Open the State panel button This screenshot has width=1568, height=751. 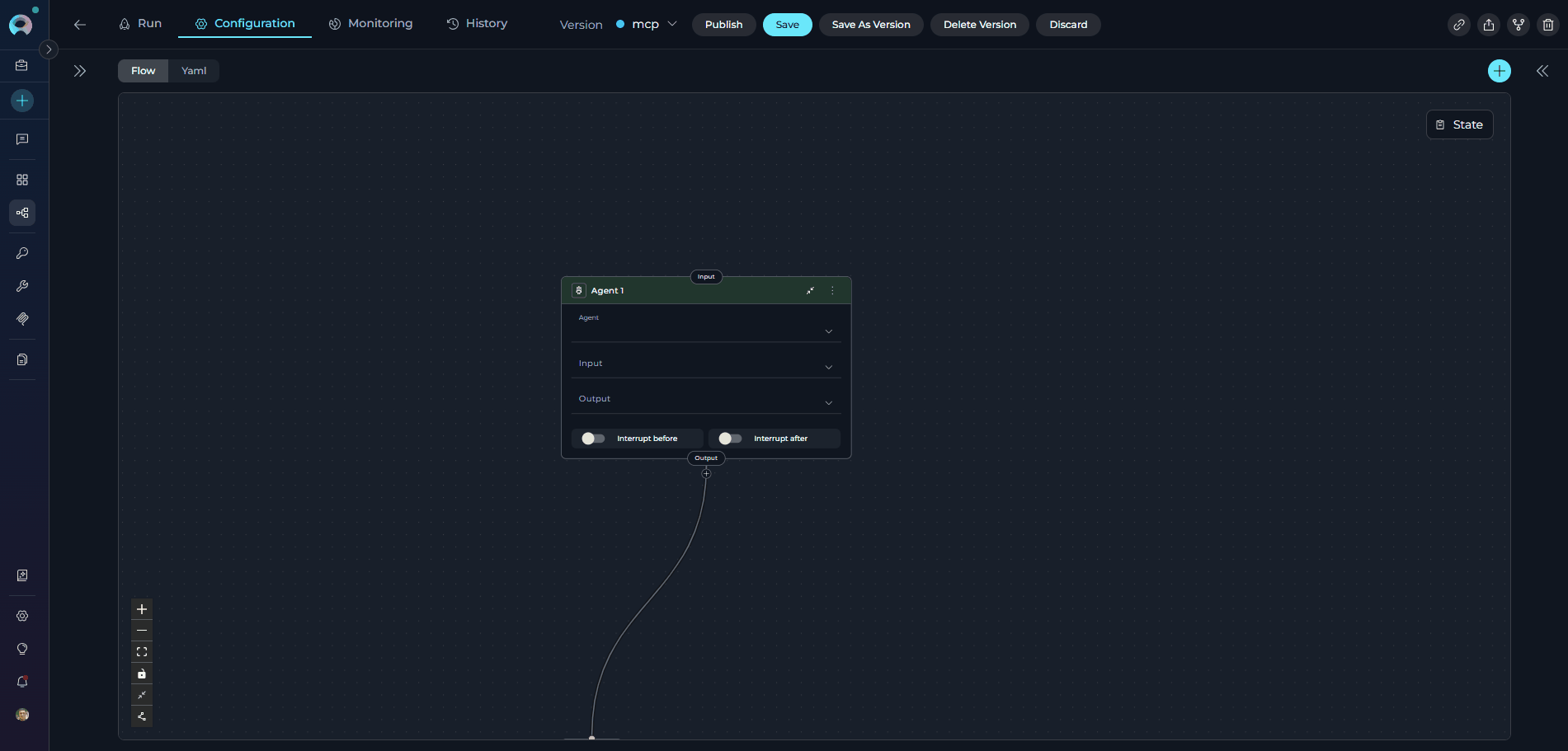[x=1460, y=124]
